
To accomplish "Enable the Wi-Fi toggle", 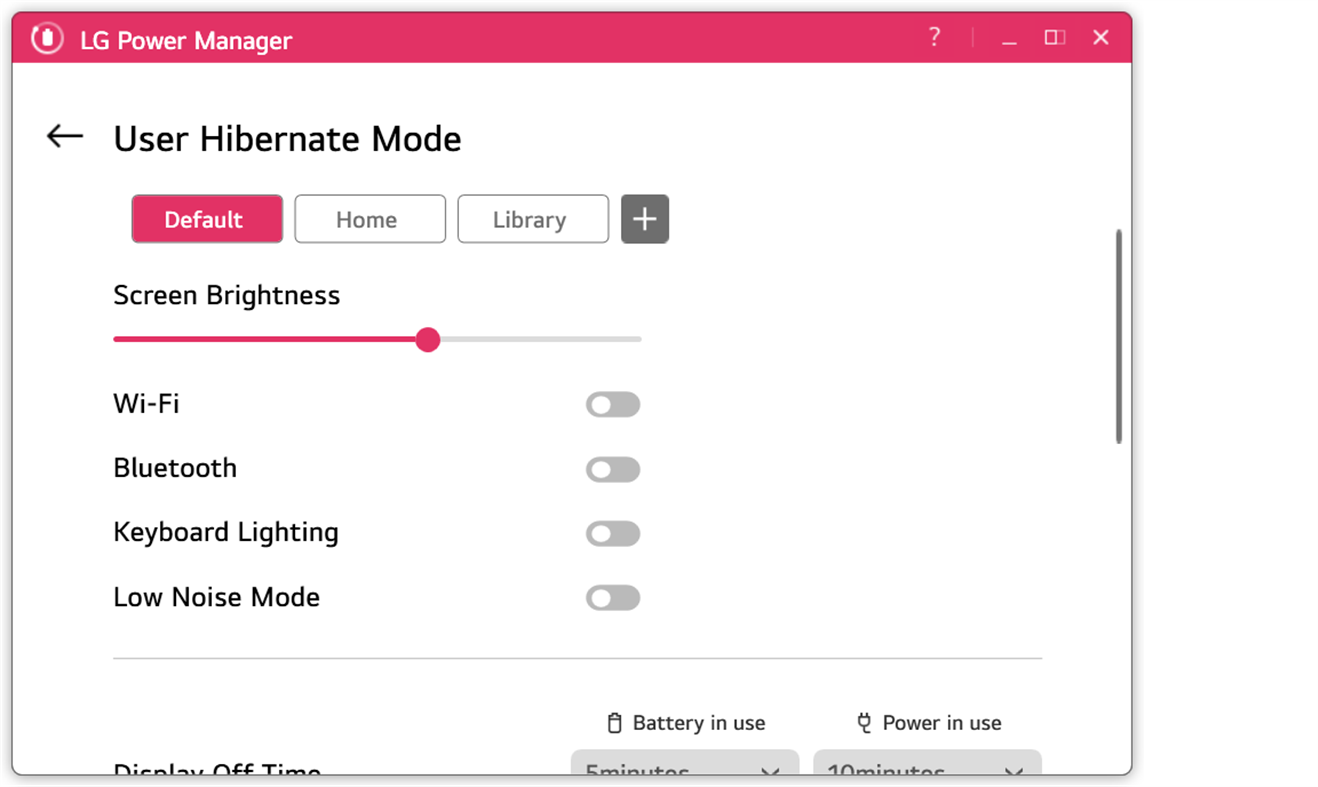I will pos(613,404).
